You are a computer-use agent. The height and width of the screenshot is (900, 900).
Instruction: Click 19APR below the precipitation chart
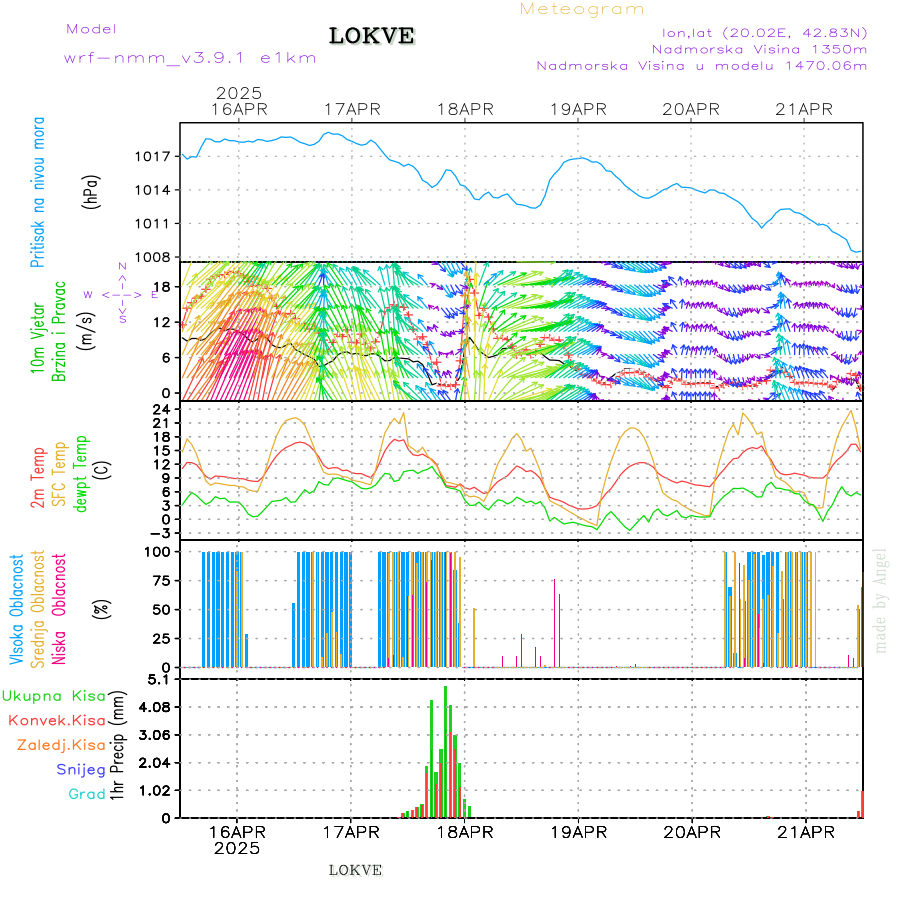coord(579,832)
